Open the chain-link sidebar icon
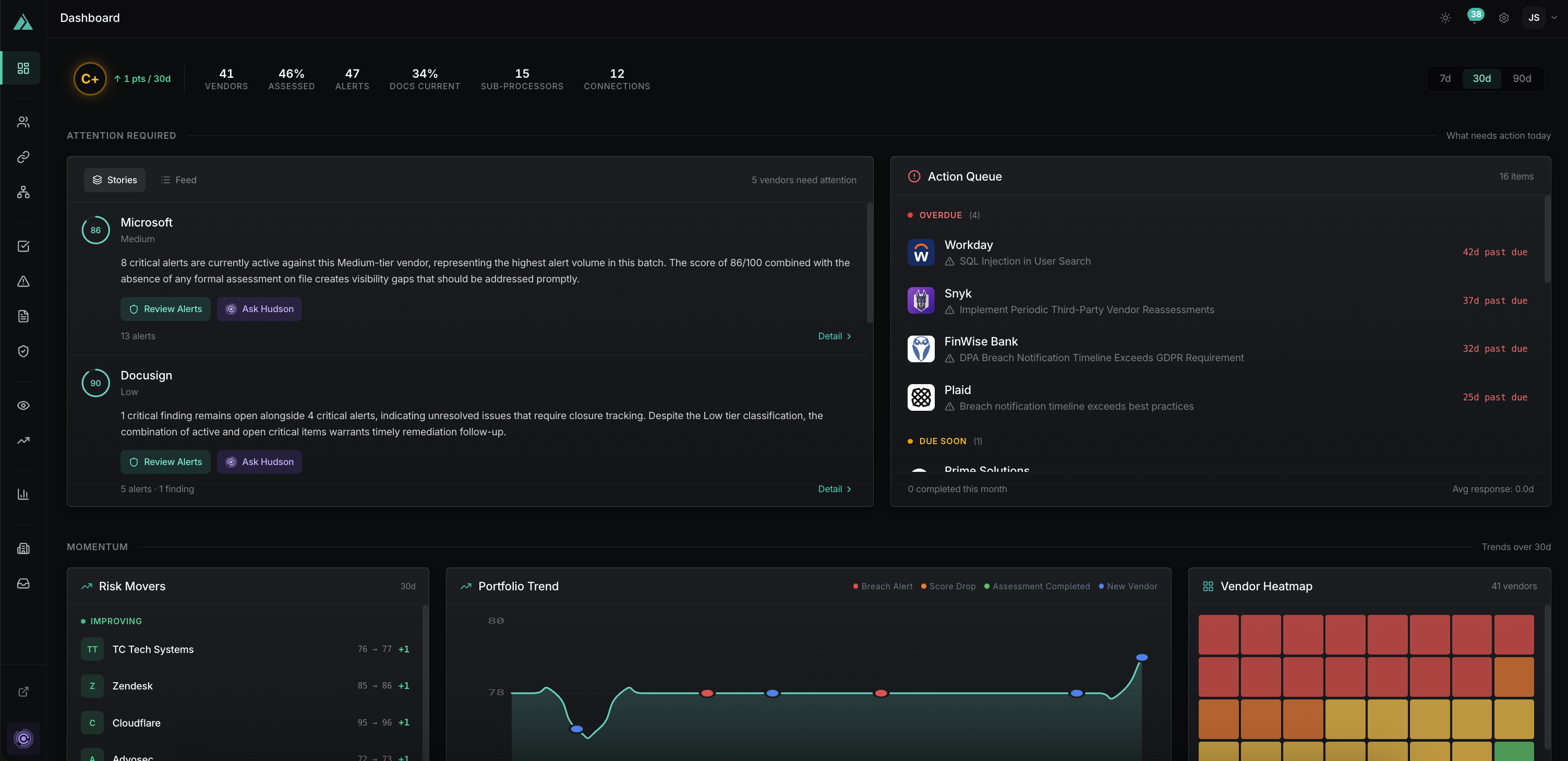1568x761 pixels. point(23,157)
